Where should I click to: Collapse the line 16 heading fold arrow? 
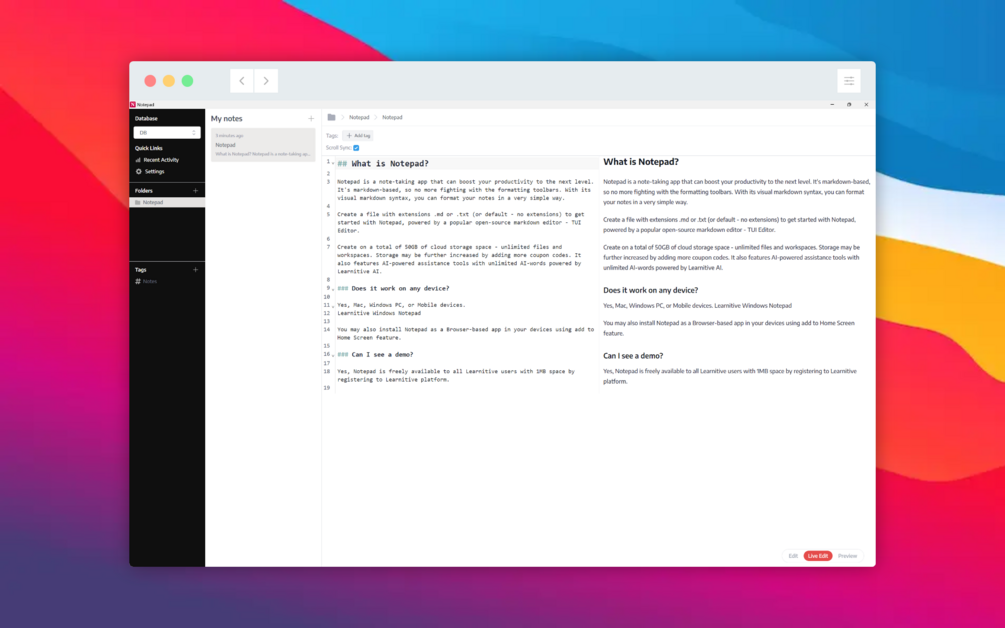(x=333, y=355)
